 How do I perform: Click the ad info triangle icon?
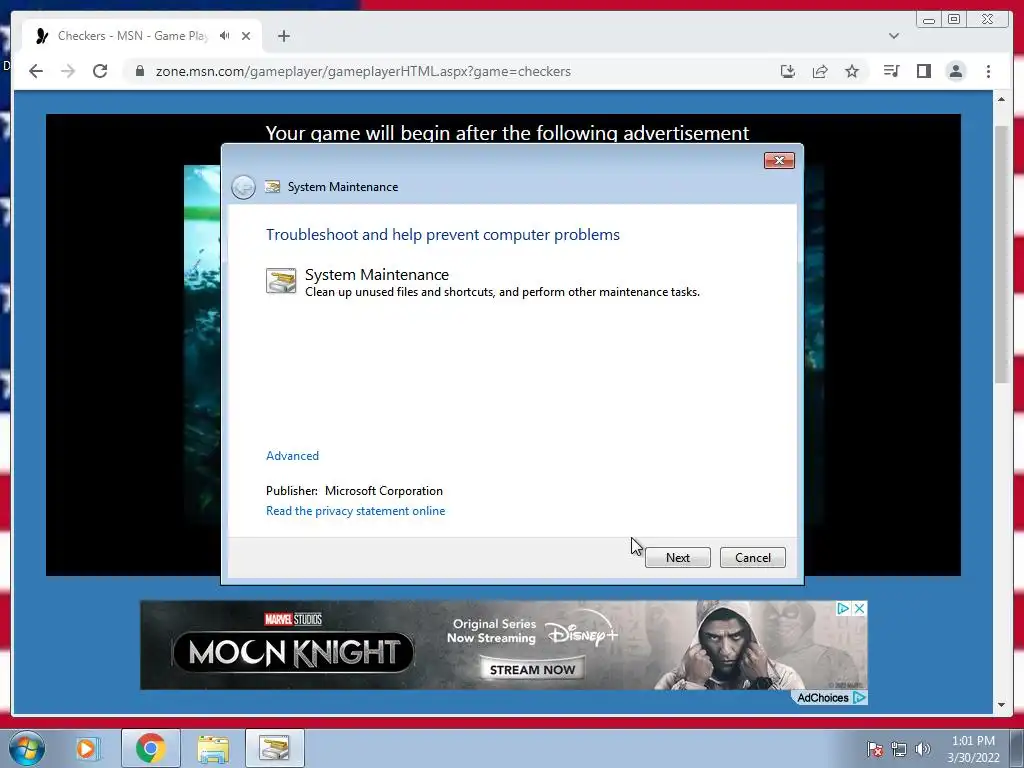pos(843,609)
